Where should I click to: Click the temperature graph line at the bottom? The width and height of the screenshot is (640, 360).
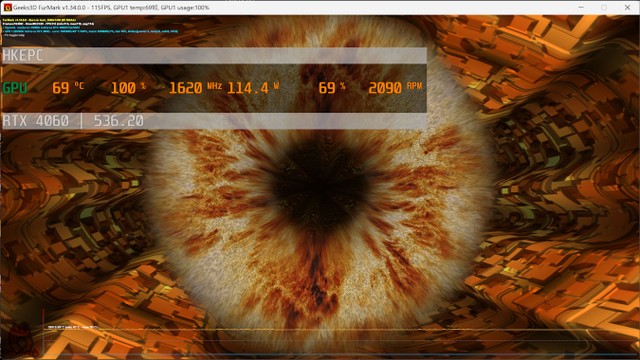click(x=341, y=329)
